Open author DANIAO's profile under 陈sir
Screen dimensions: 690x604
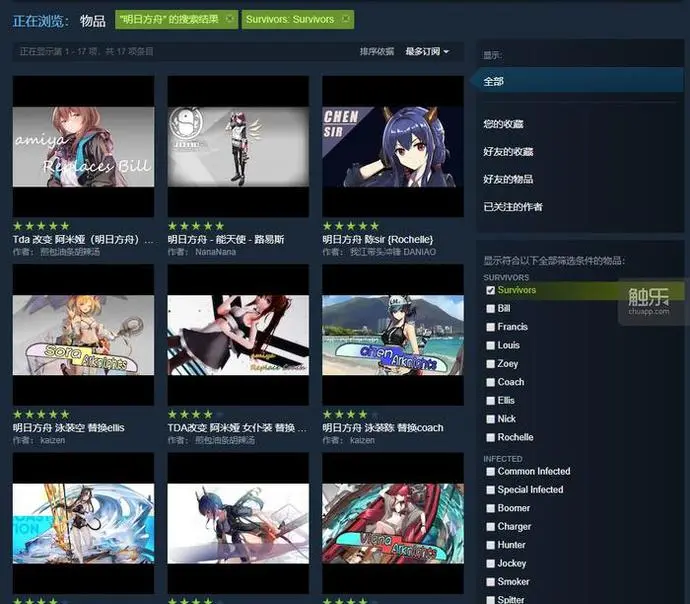coord(393,252)
